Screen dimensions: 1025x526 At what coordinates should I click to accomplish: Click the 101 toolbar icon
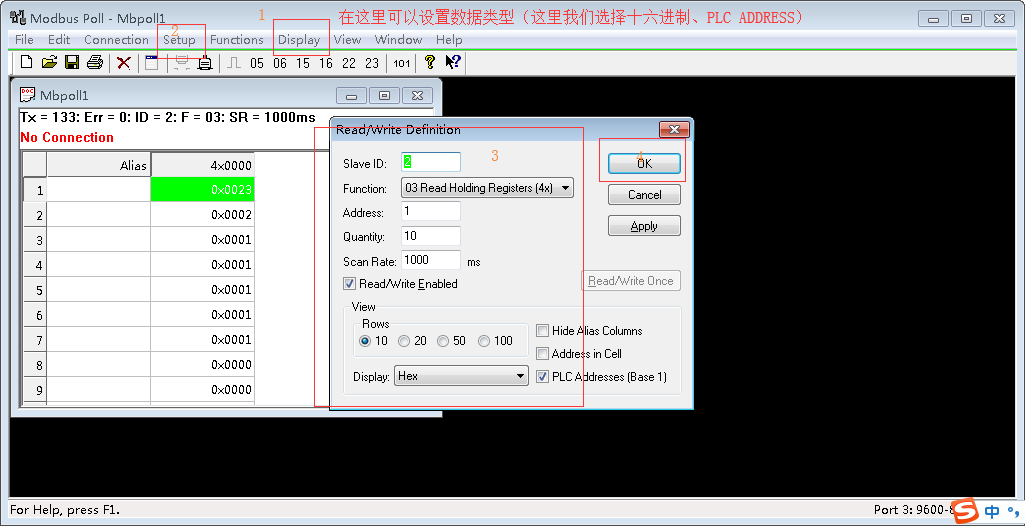point(401,63)
